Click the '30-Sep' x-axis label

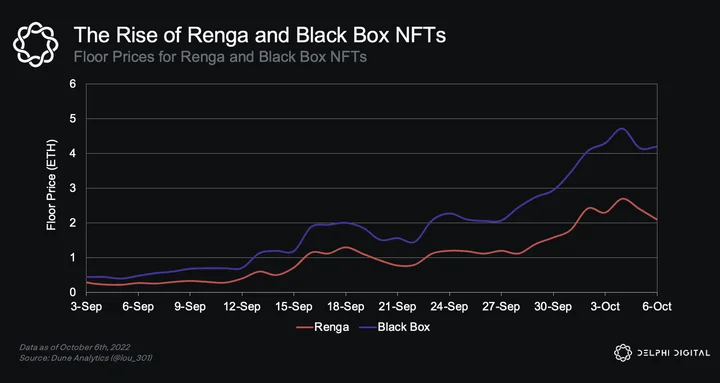(x=553, y=306)
